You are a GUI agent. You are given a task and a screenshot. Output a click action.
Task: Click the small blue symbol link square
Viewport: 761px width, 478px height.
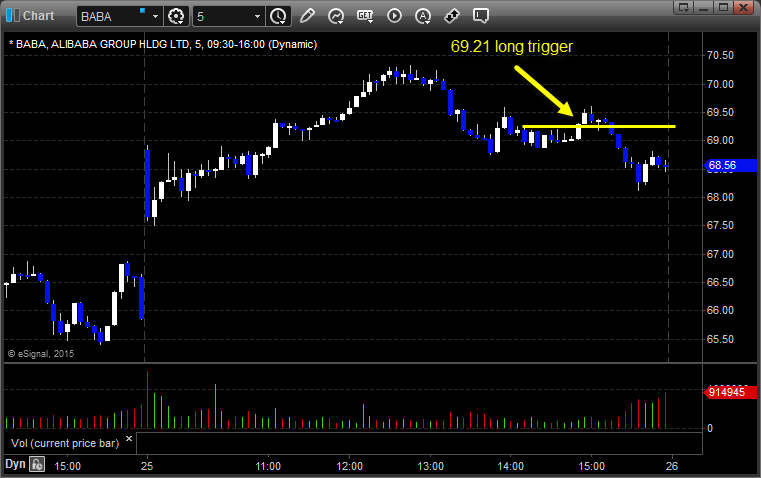pos(143,10)
